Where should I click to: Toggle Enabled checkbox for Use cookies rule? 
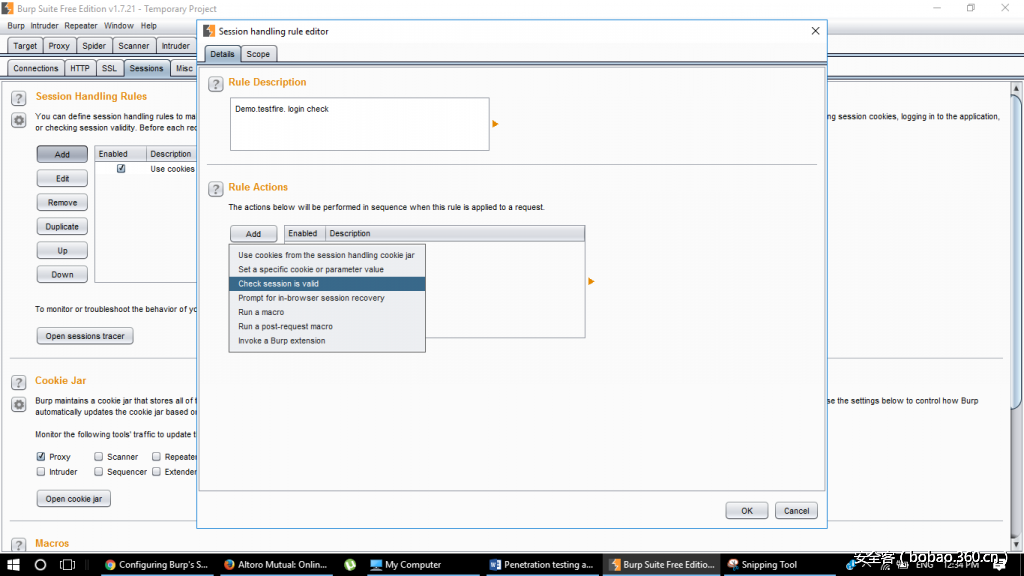(x=121, y=168)
